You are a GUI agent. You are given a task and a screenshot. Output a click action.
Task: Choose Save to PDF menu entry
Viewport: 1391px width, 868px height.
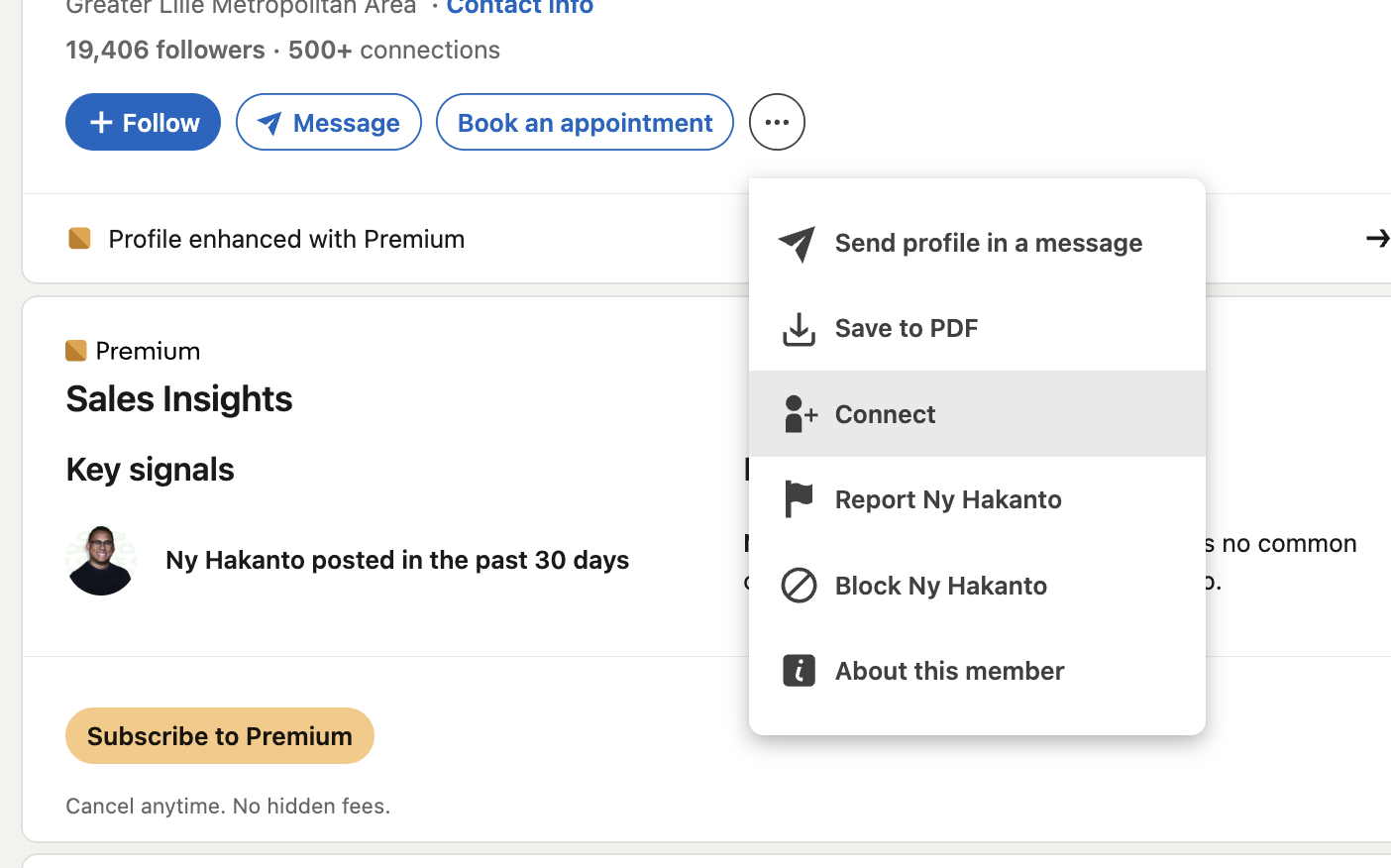[977, 328]
